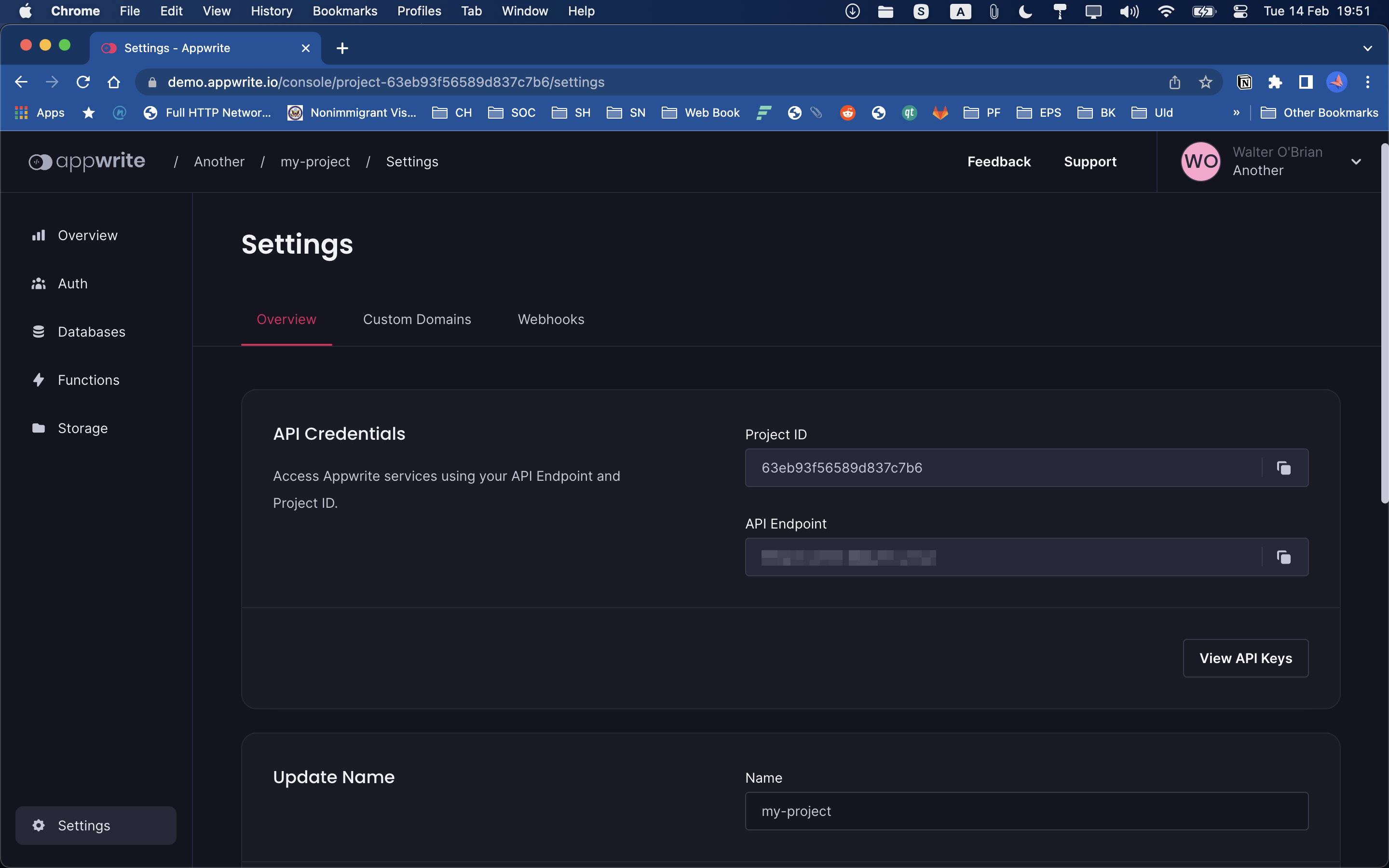Go forward in browser history

point(52,82)
